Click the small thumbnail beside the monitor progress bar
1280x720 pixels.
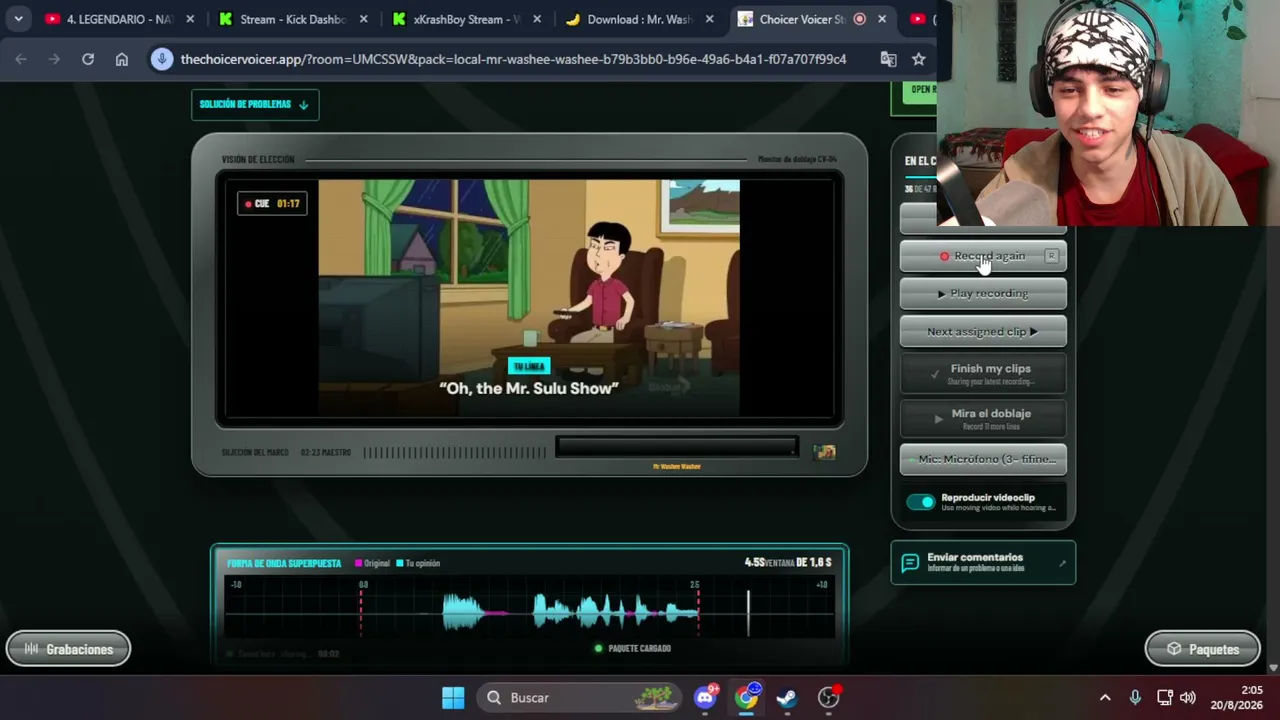click(825, 452)
